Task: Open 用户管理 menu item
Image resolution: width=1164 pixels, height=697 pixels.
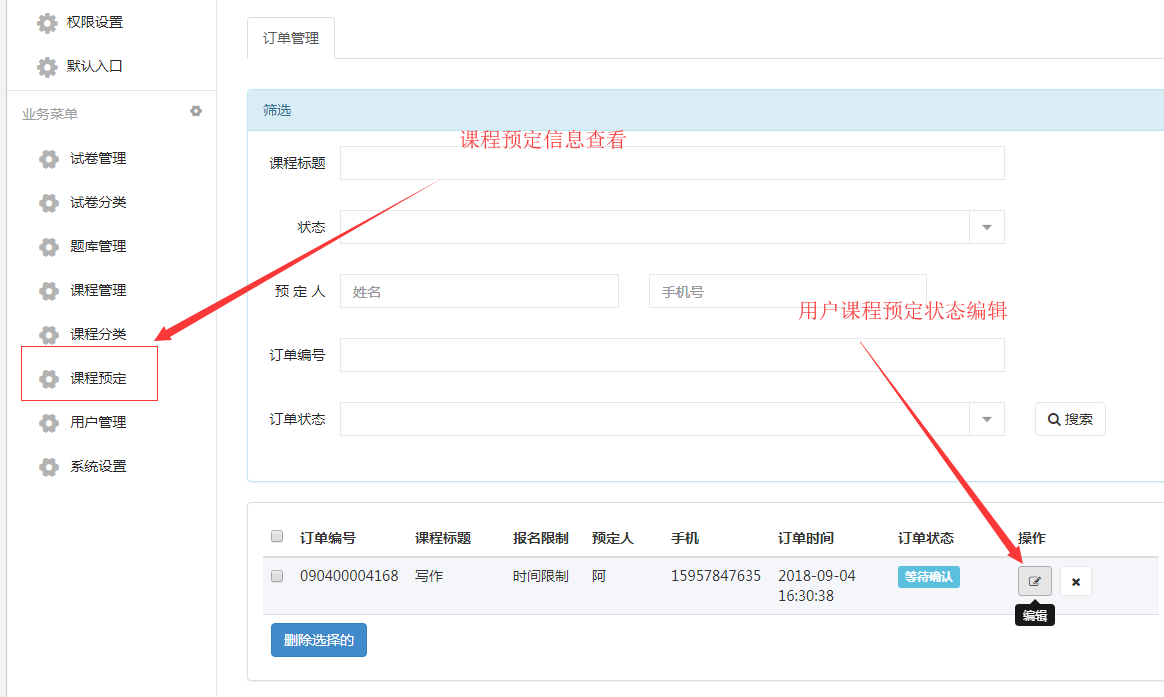Action: tap(98, 422)
